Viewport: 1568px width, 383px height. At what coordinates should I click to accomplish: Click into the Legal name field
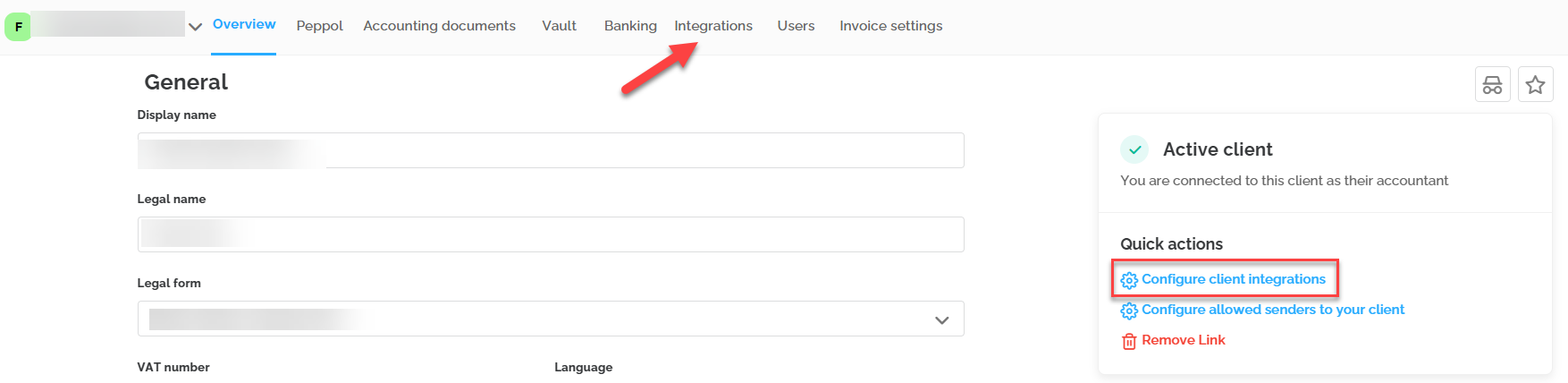[551, 234]
